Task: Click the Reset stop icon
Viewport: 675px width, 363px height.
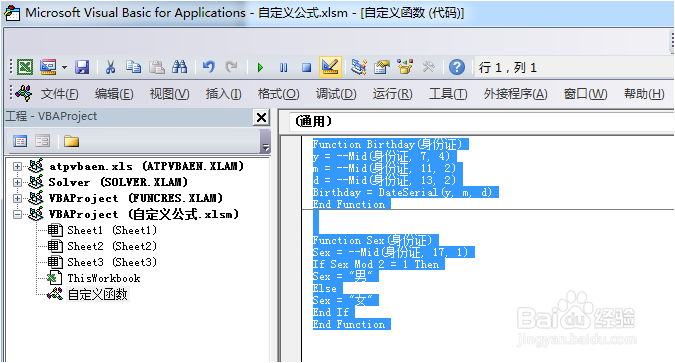Action: (x=307, y=68)
